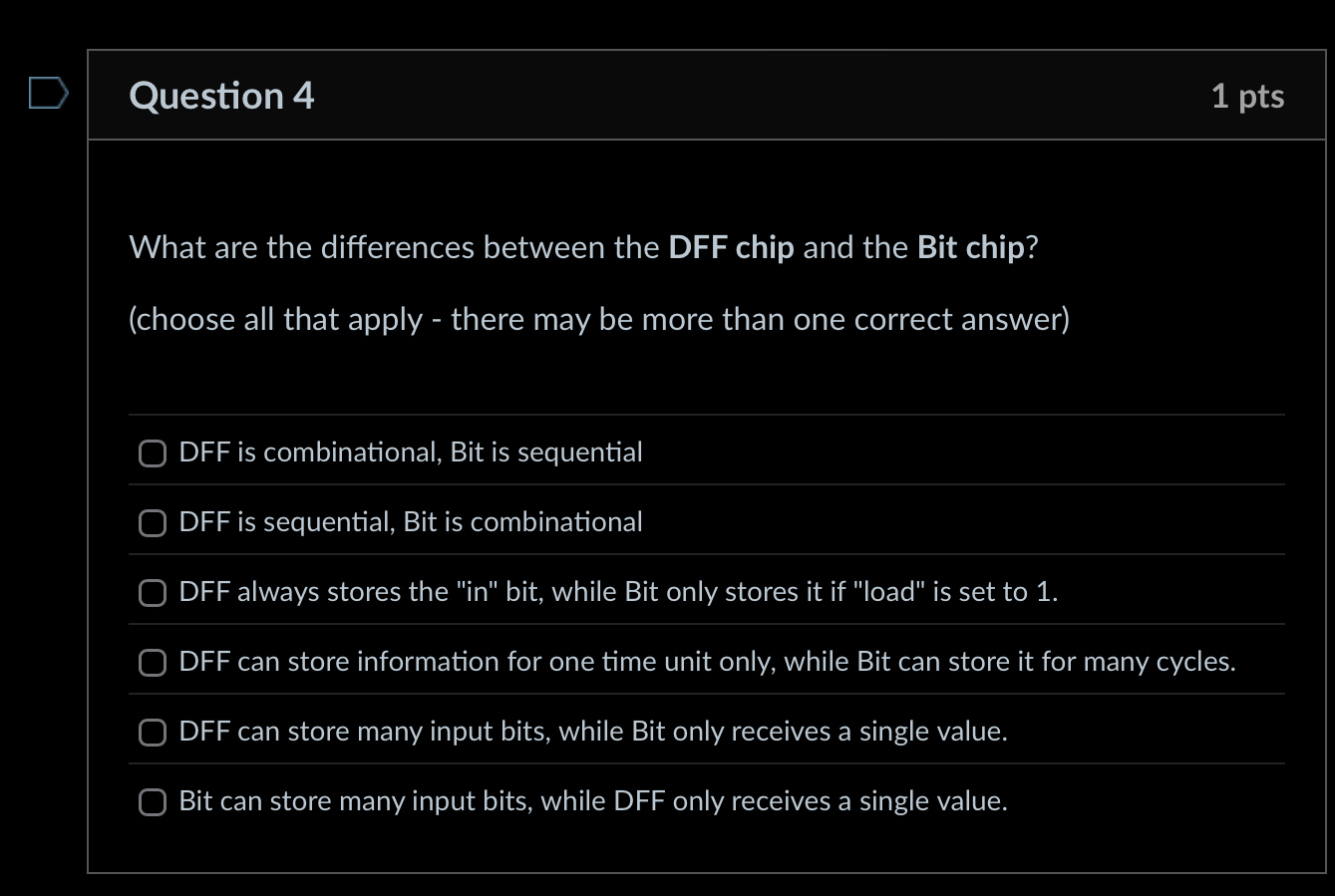Check 'Bit can store many input bits' option
1335x896 pixels.
coord(152,801)
